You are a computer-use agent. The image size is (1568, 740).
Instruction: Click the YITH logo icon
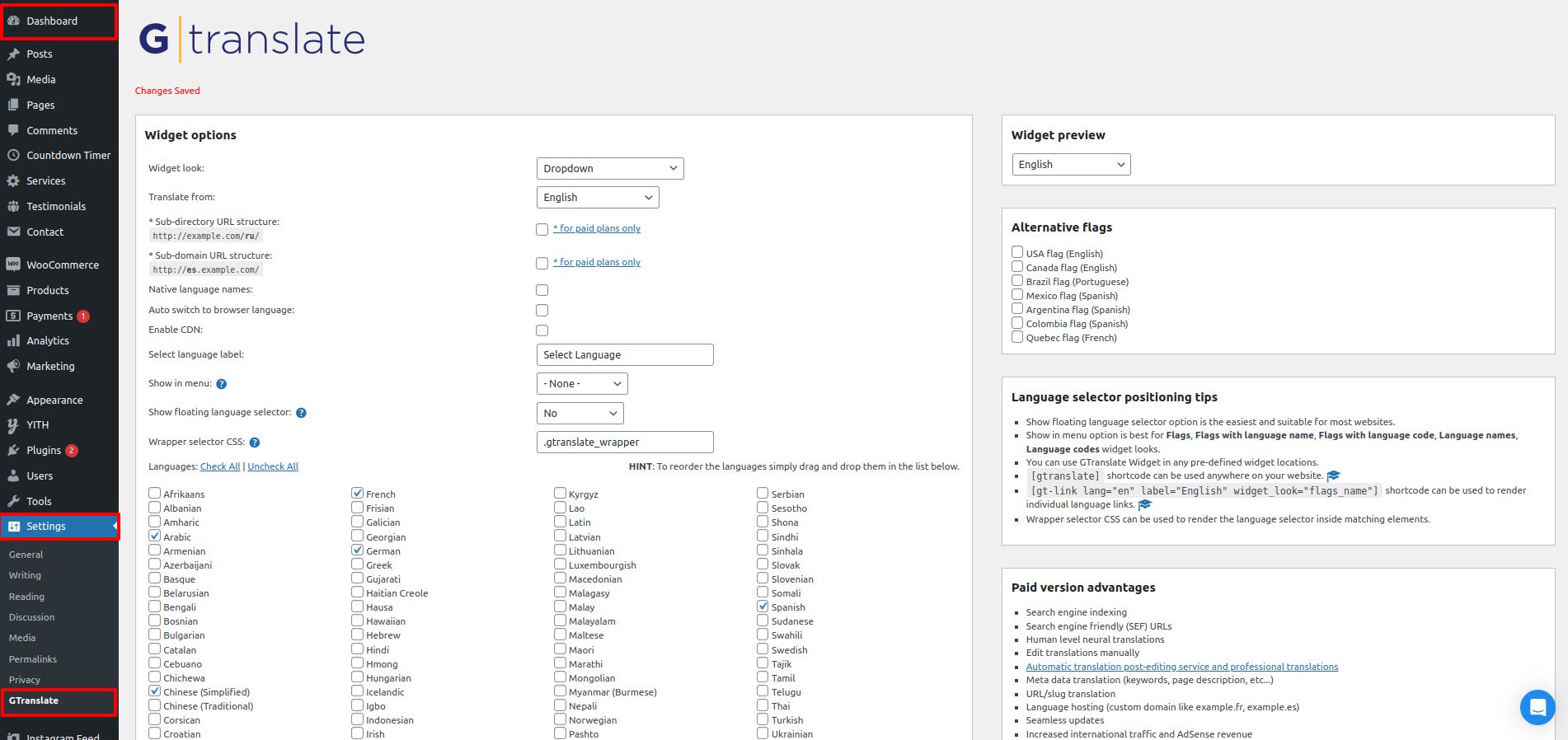point(13,424)
